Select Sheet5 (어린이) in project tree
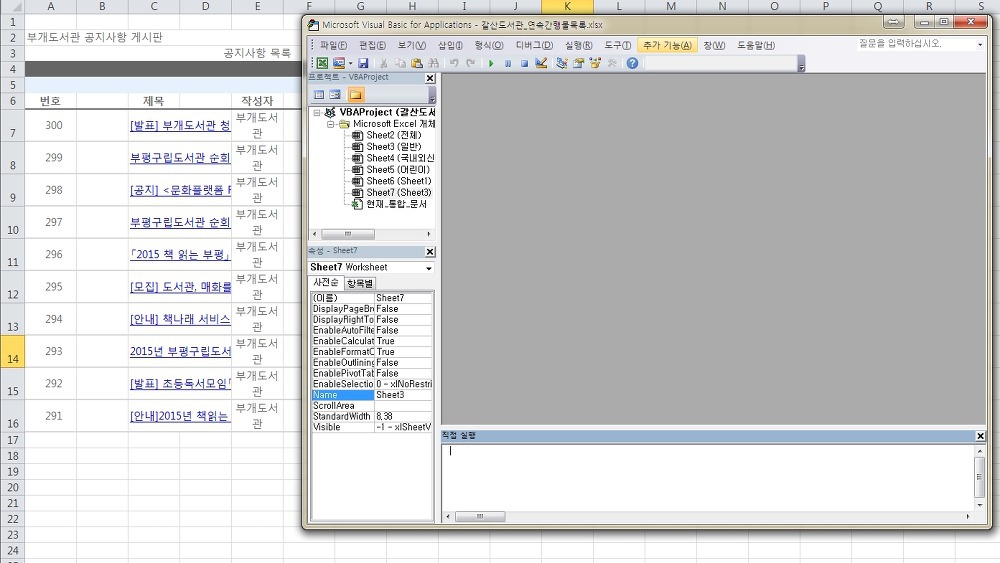The width and height of the screenshot is (1000, 563). pos(398,170)
